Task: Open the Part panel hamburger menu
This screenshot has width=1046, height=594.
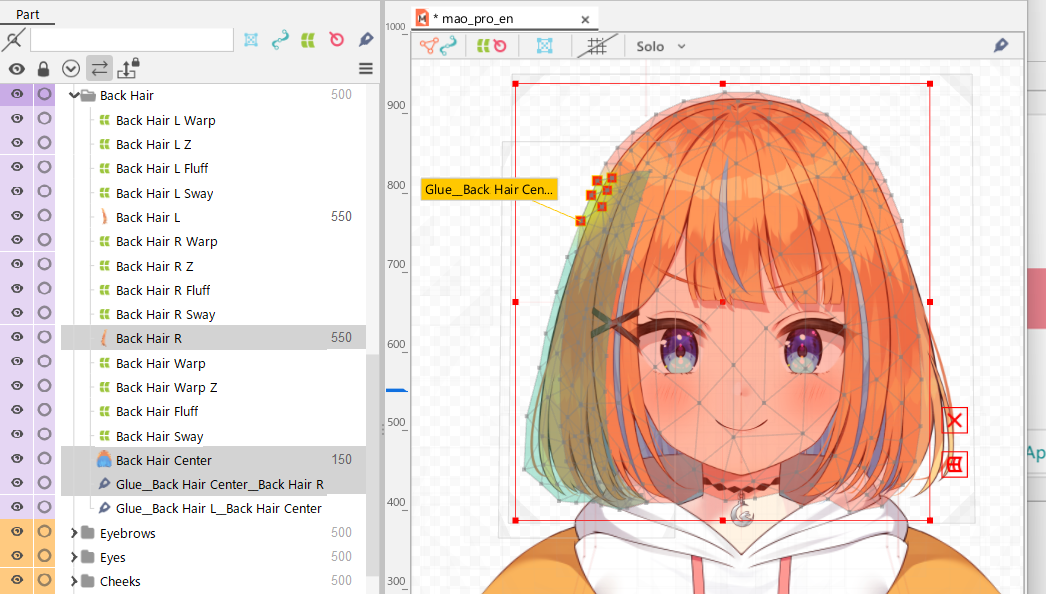Action: pyautogui.click(x=365, y=68)
